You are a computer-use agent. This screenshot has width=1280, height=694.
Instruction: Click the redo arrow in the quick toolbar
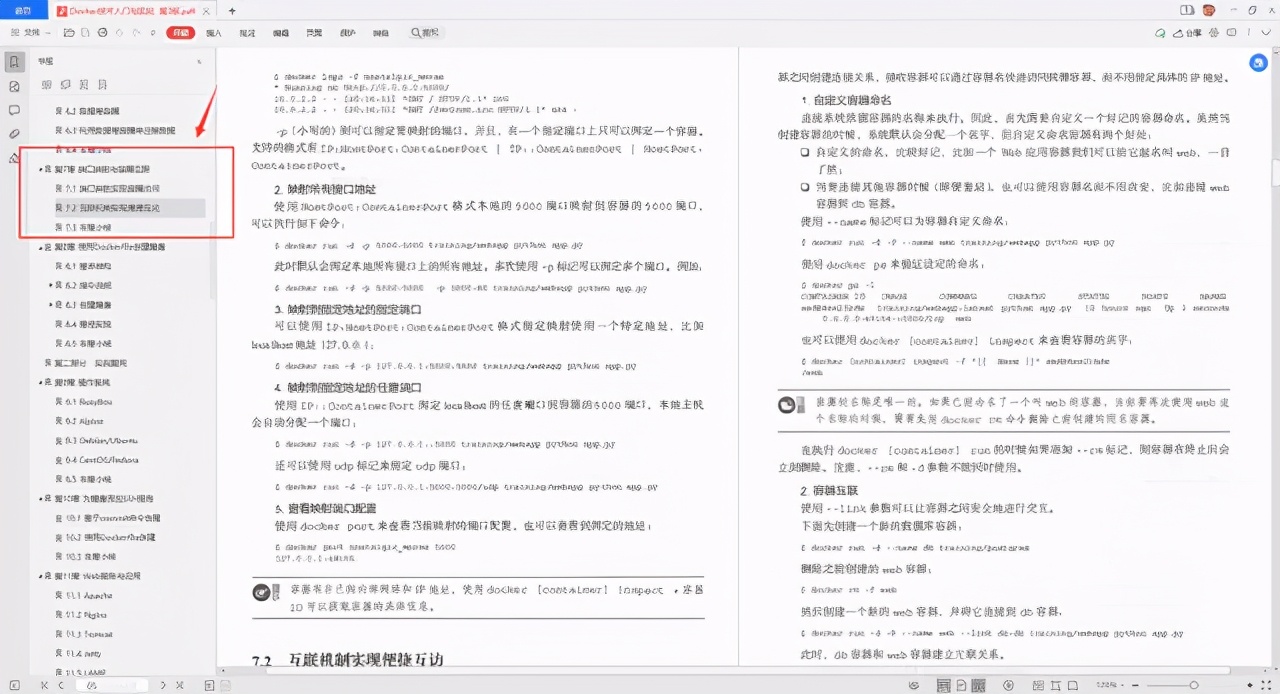[x=137, y=33]
